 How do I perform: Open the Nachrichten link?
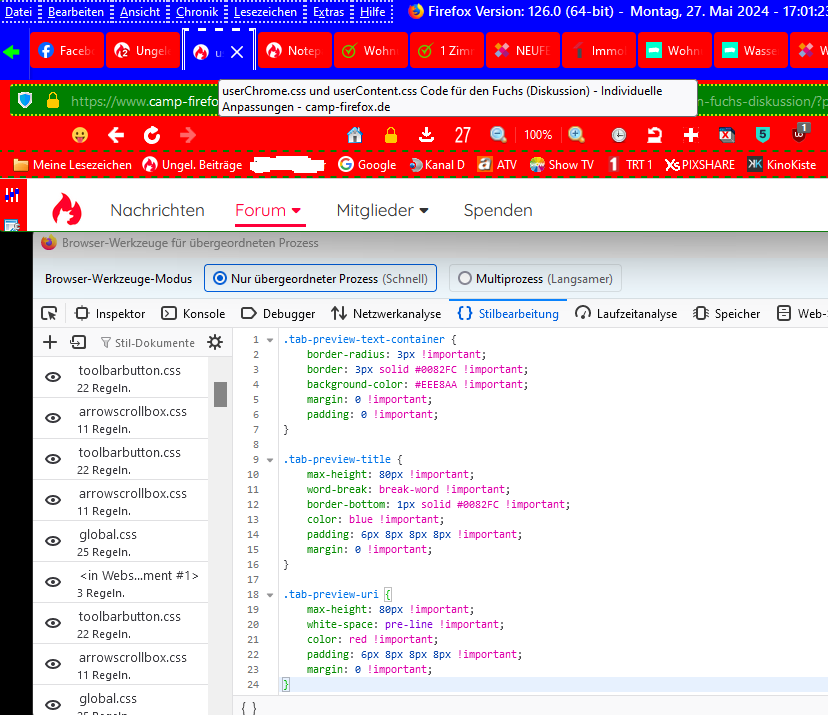[x=157, y=210]
